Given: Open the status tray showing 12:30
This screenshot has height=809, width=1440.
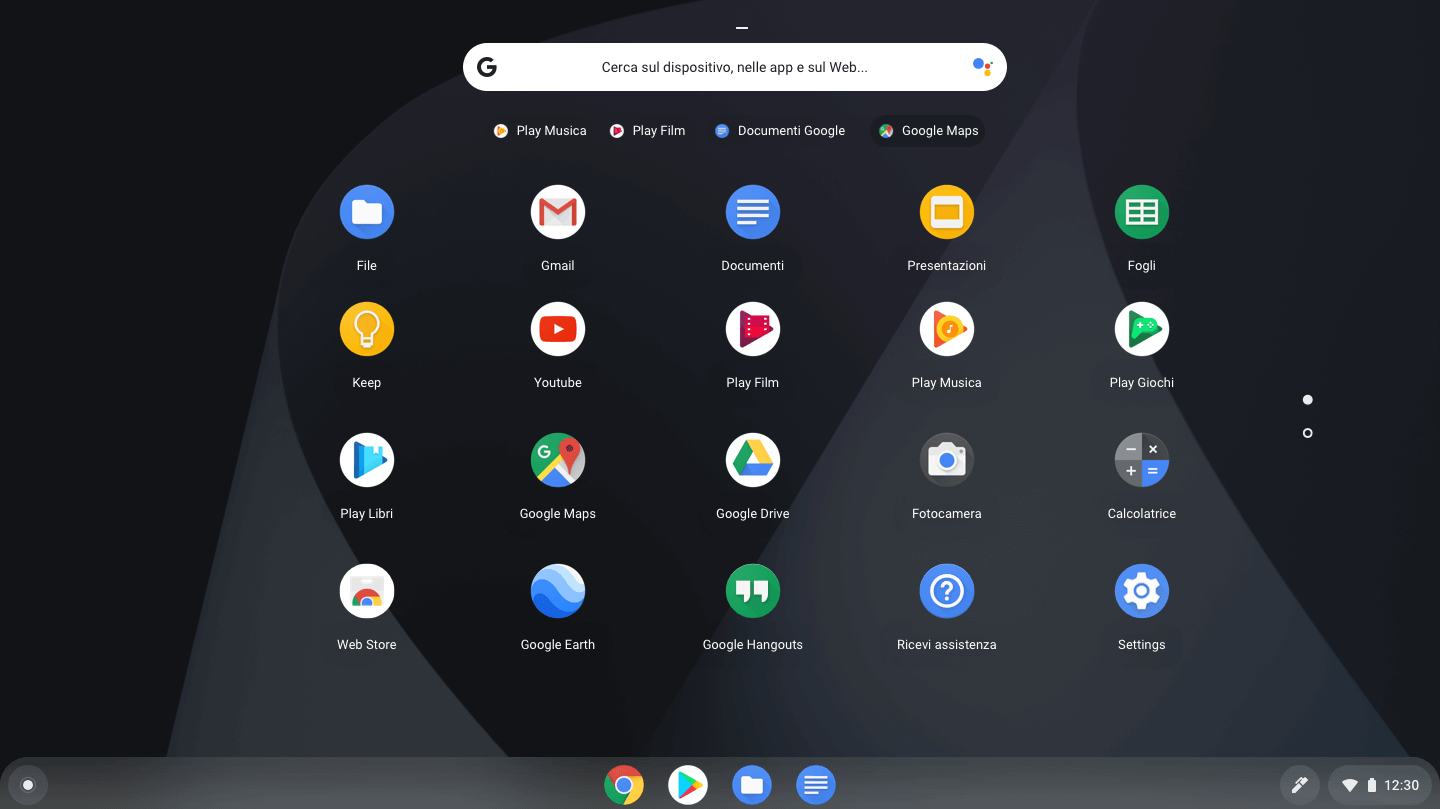Looking at the screenshot, I should click(1380, 785).
